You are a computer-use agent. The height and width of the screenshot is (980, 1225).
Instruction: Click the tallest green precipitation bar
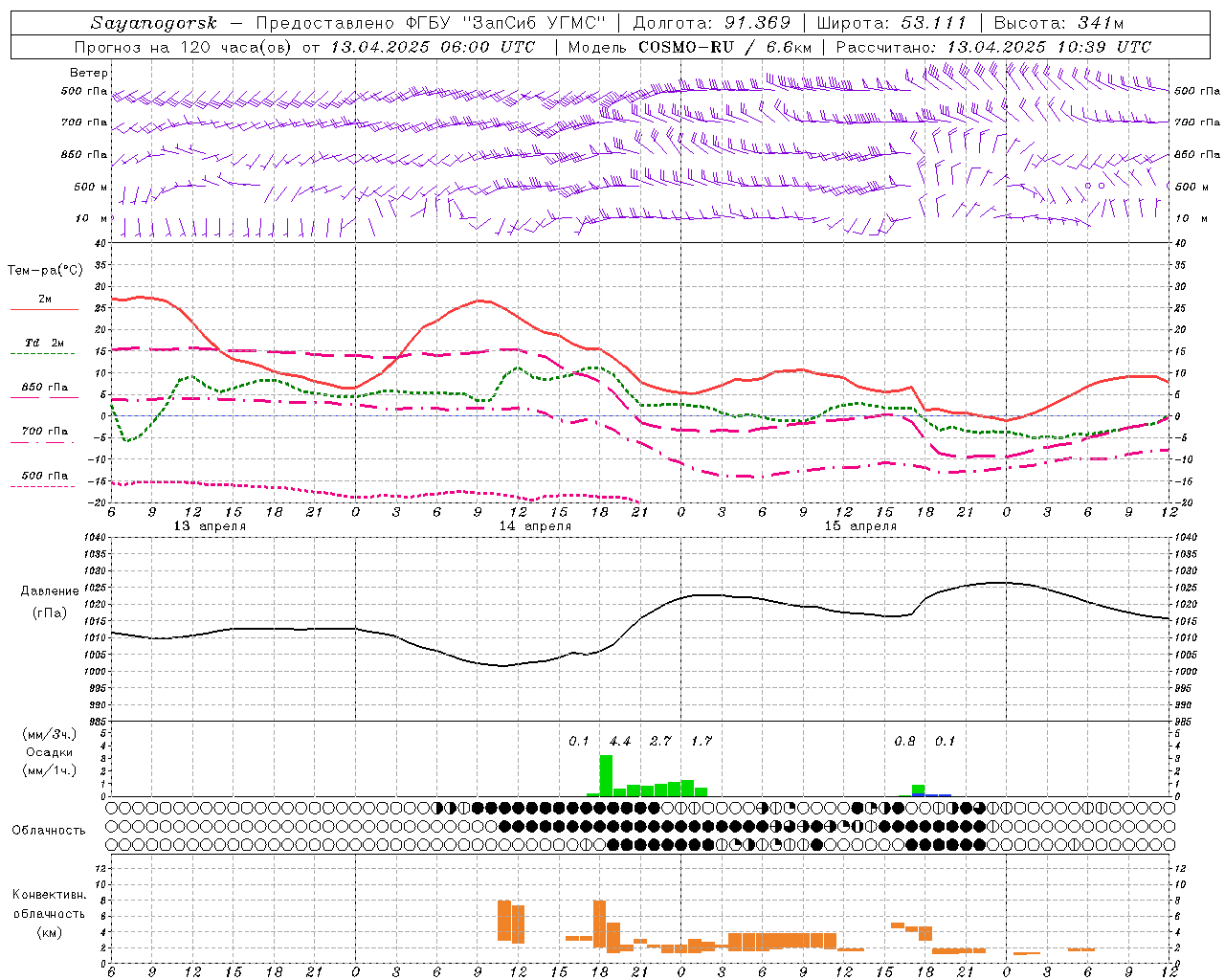(x=606, y=776)
